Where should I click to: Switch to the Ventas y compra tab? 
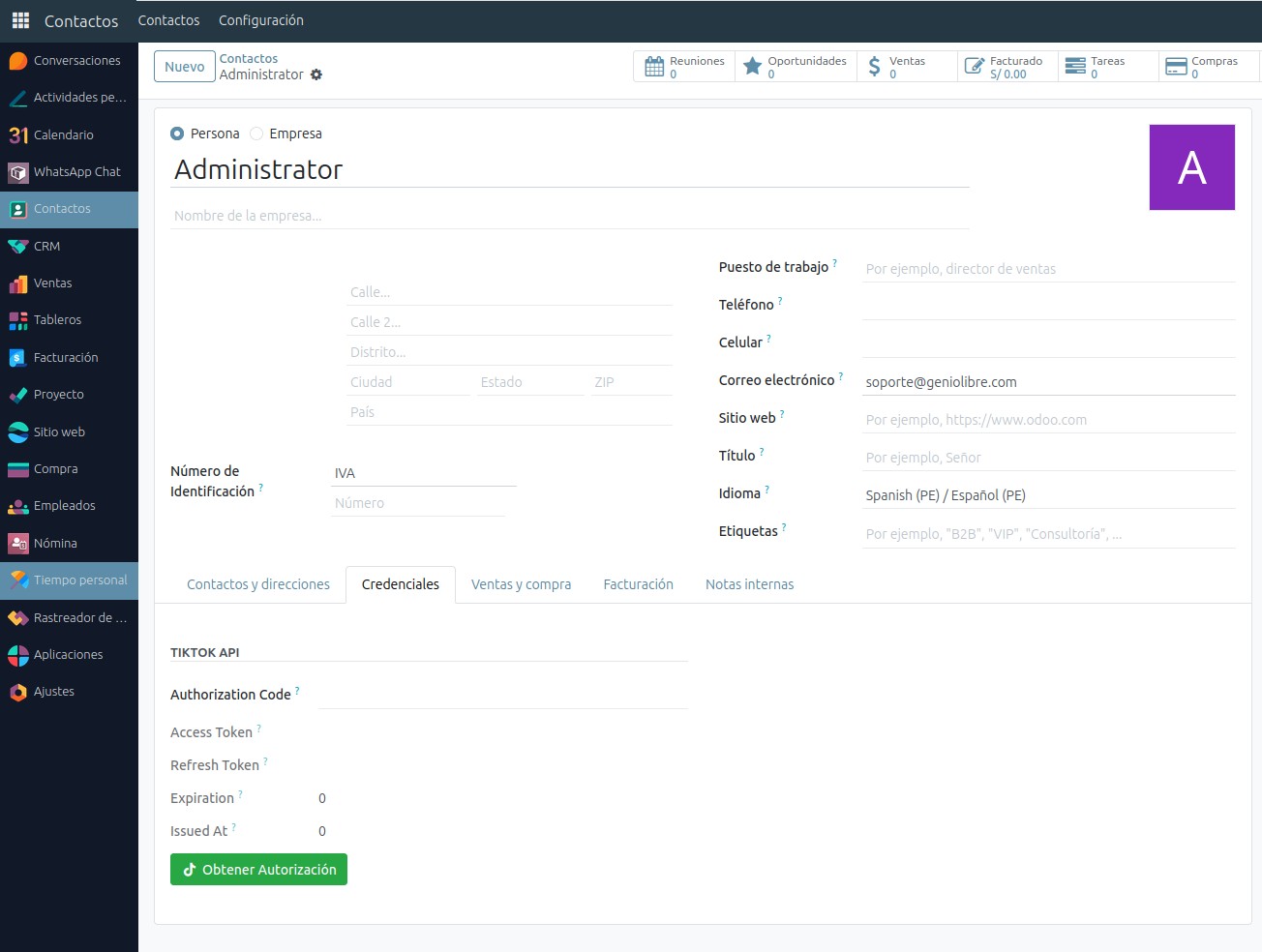(521, 583)
